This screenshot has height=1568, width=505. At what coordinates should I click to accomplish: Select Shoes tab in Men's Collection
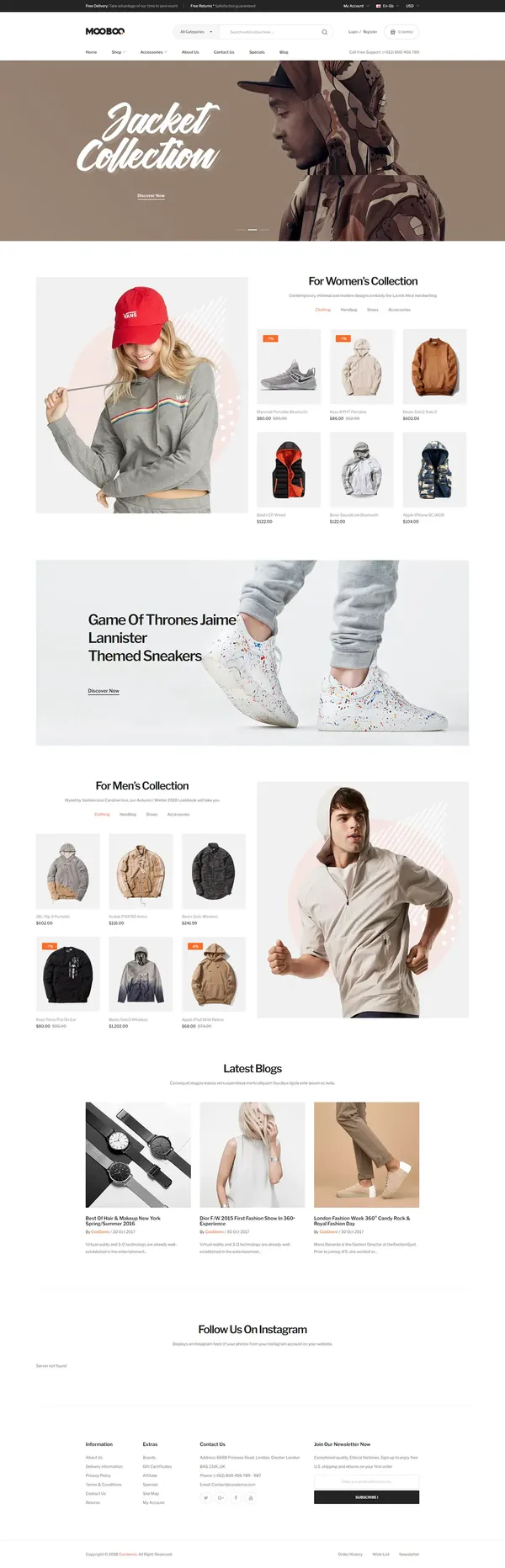click(151, 814)
